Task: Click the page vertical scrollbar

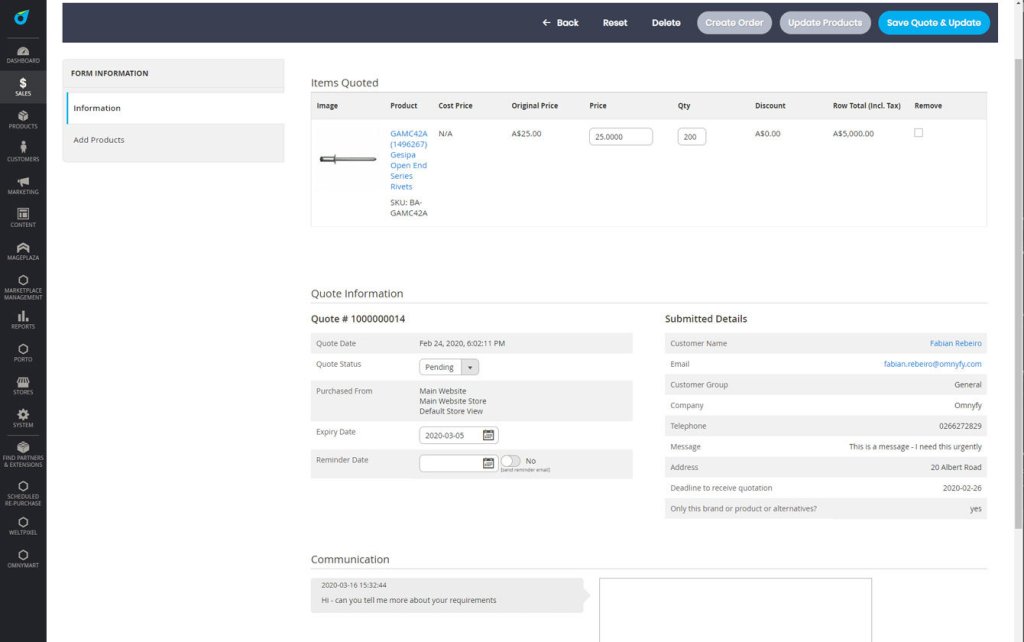Action: tap(1018, 294)
